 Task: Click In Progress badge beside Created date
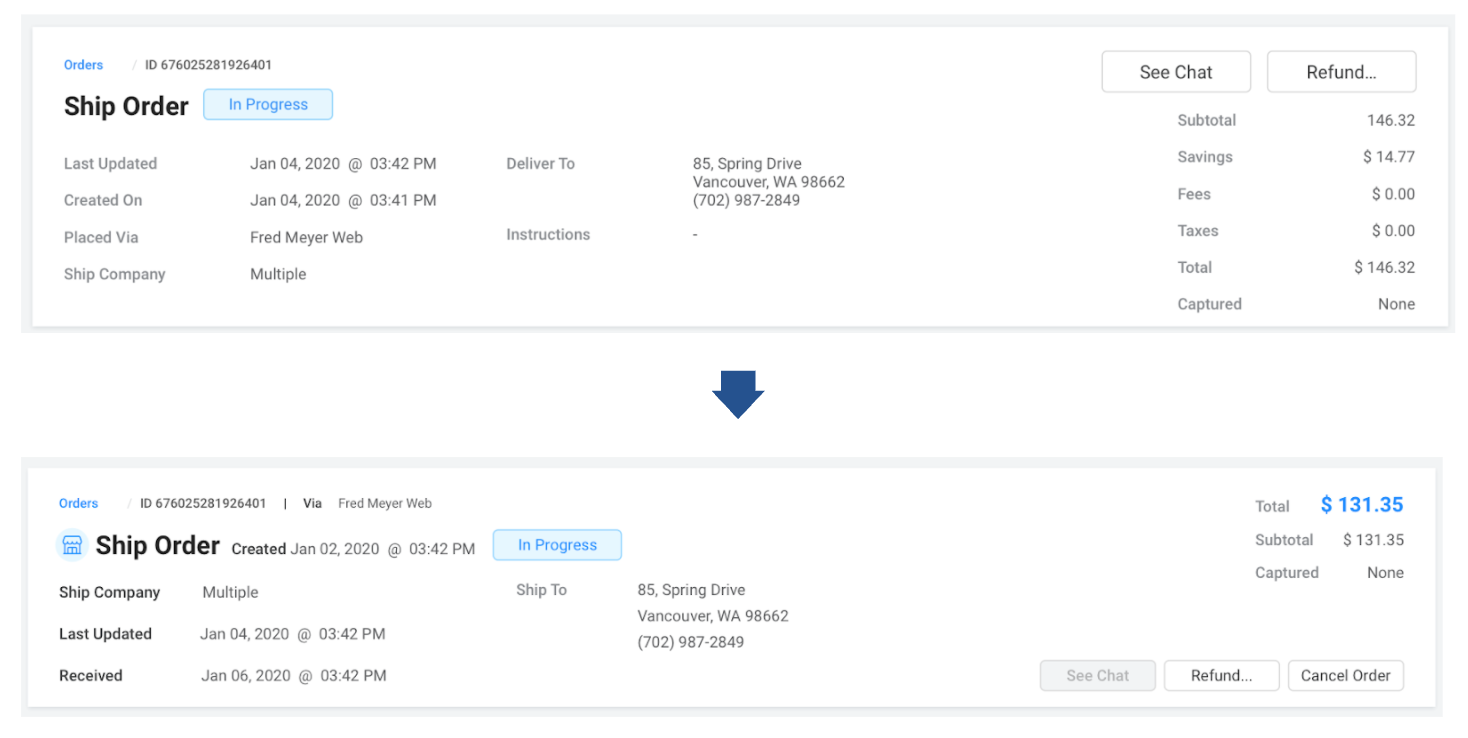pos(557,545)
